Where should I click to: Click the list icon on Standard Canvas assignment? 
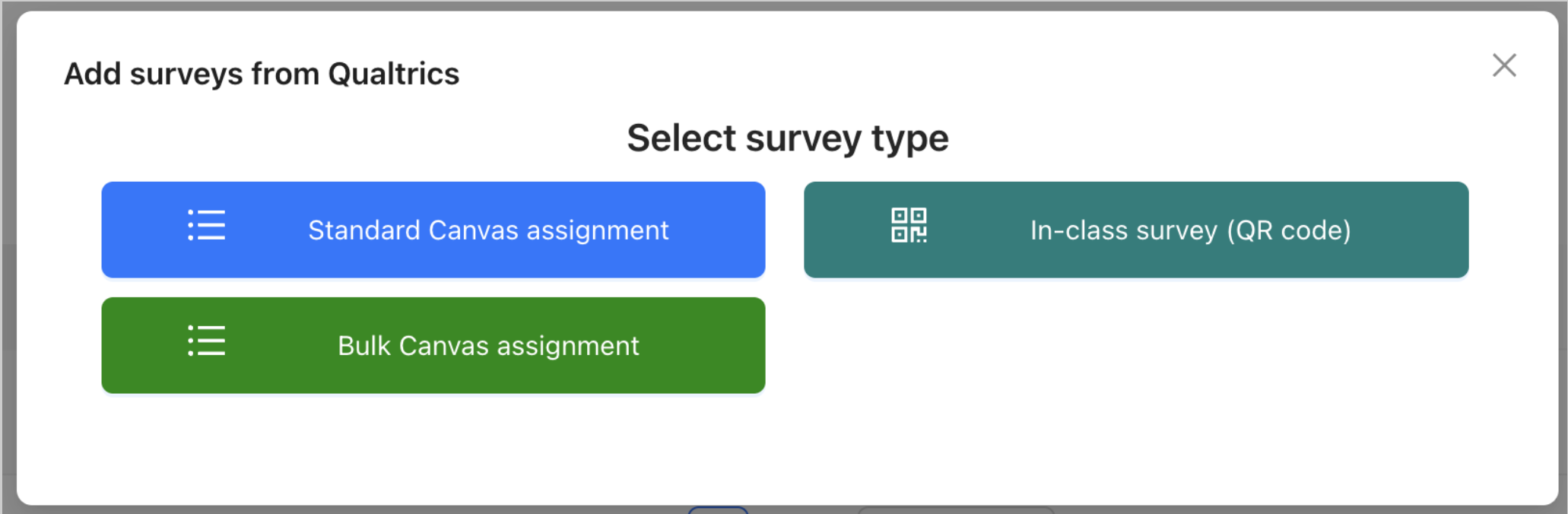[x=207, y=226]
